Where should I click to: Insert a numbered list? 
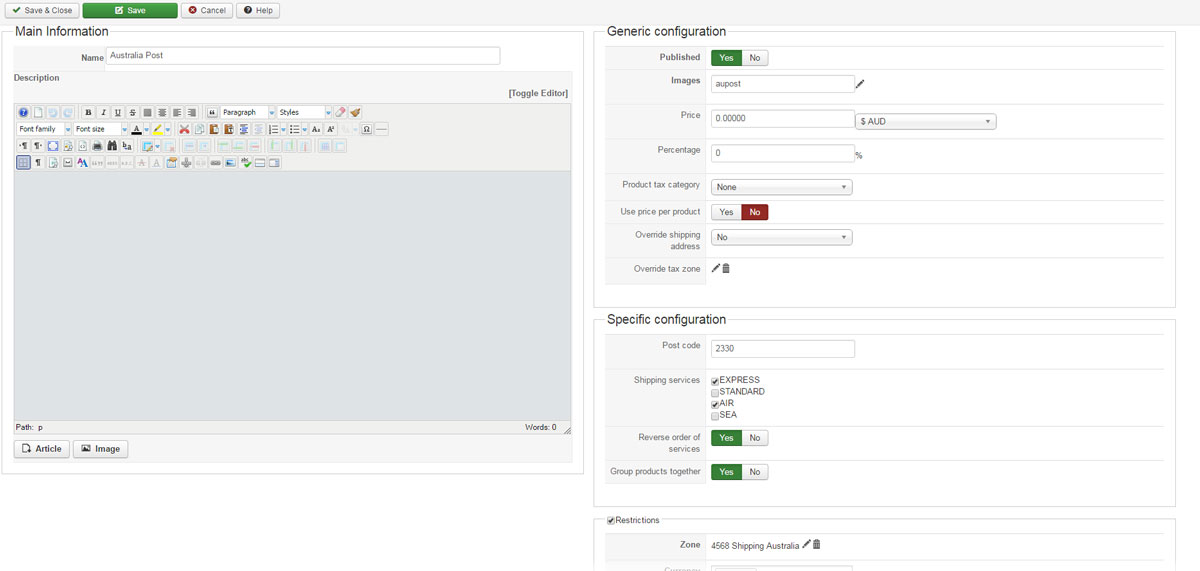coord(273,129)
